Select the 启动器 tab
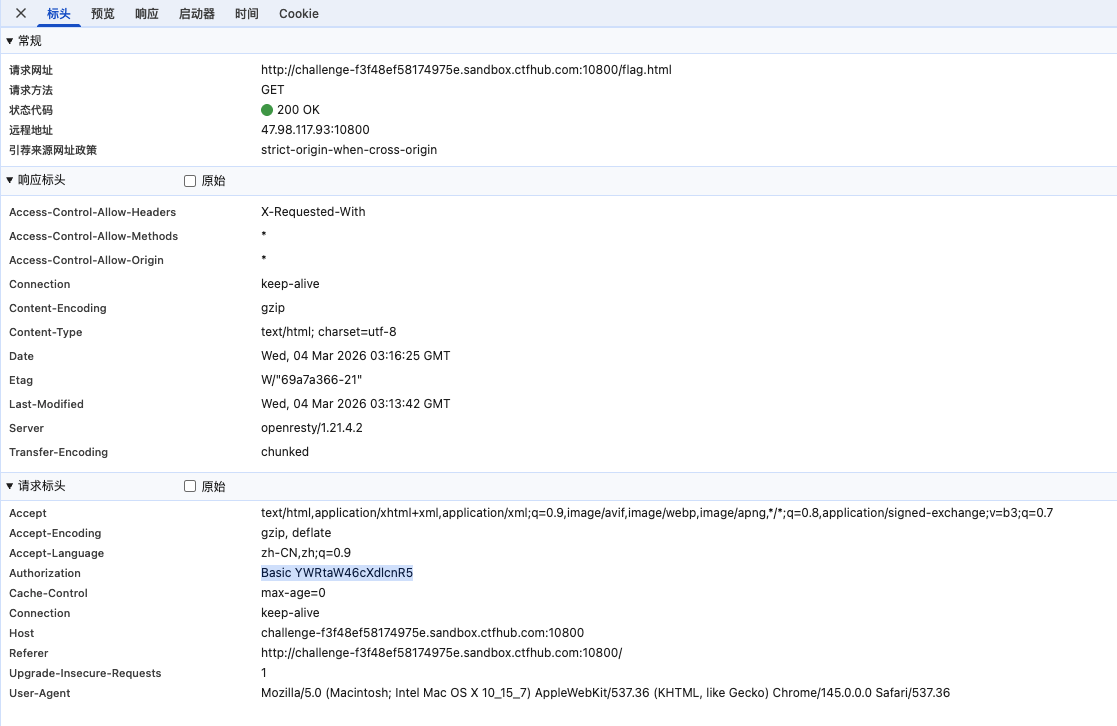 click(197, 14)
